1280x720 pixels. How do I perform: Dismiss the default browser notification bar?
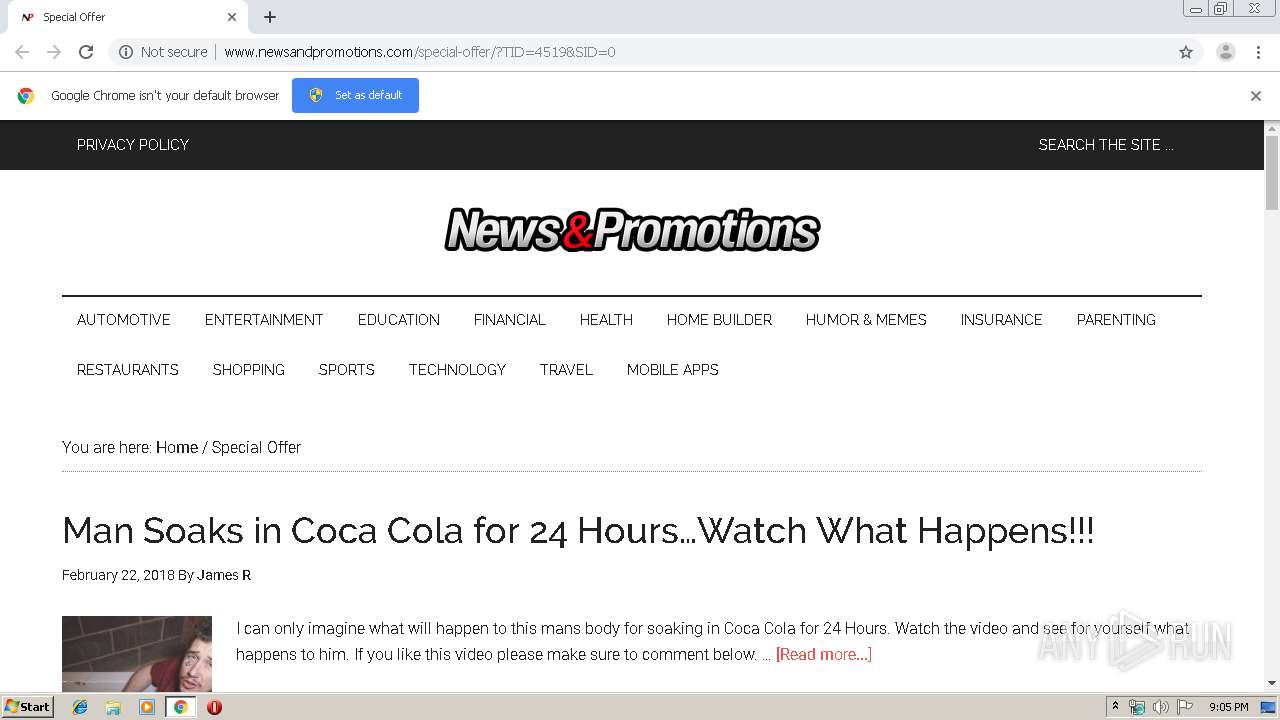coord(1256,96)
